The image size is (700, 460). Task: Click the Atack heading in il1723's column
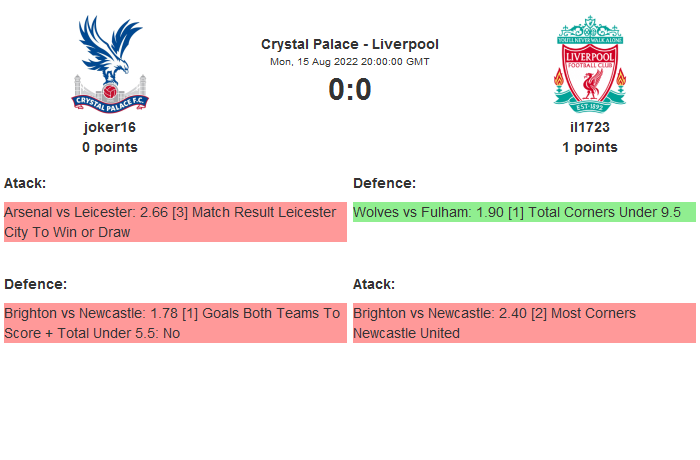374,284
